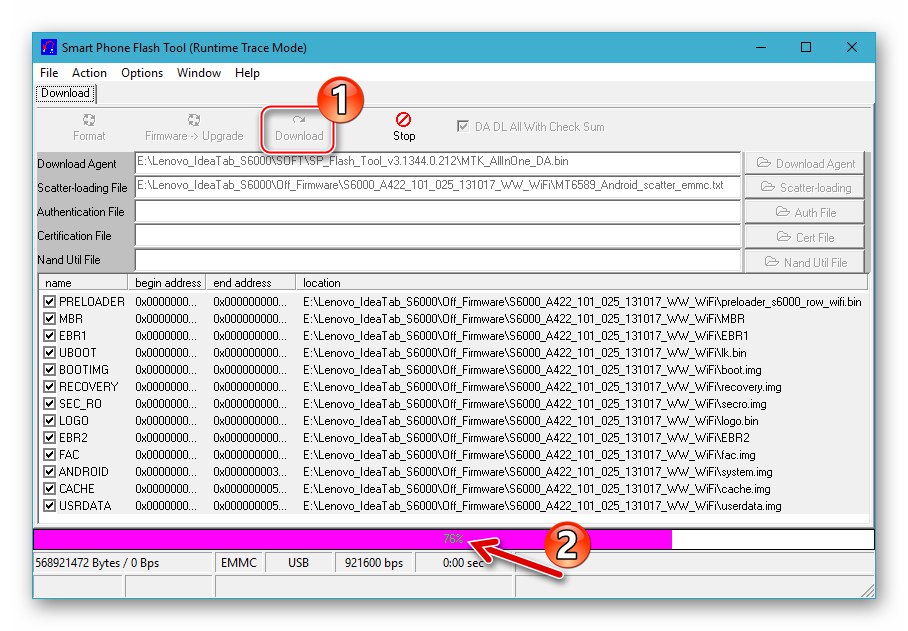Uncheck the ANDROID partition checkbox
This screenshot has height=631, width=908.
coord(50,472)
